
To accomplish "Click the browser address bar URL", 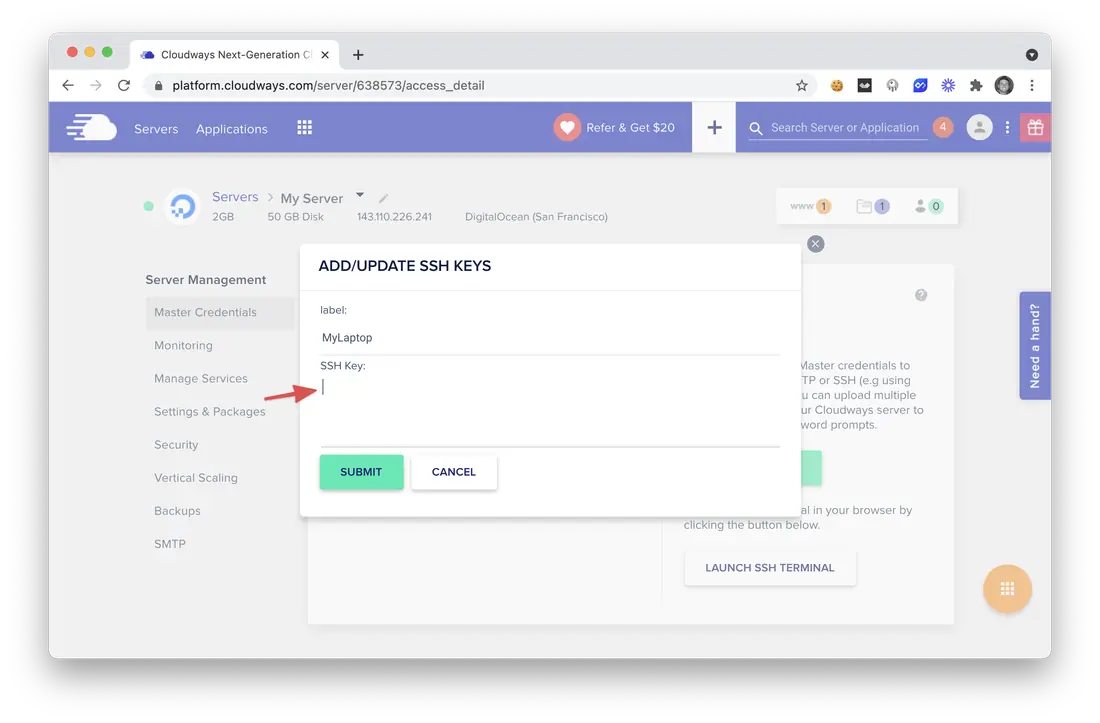I will pyautogui.click(x=328, y=86).
